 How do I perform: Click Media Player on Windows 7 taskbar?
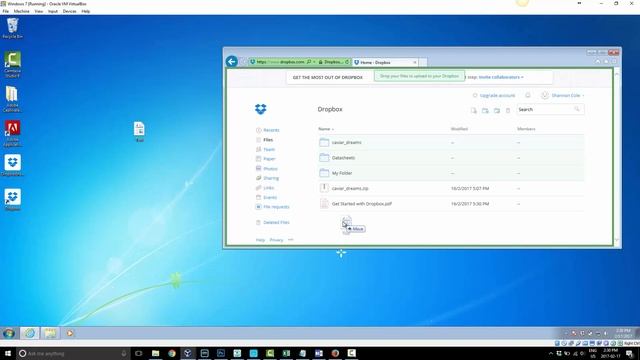click(70, 333)
